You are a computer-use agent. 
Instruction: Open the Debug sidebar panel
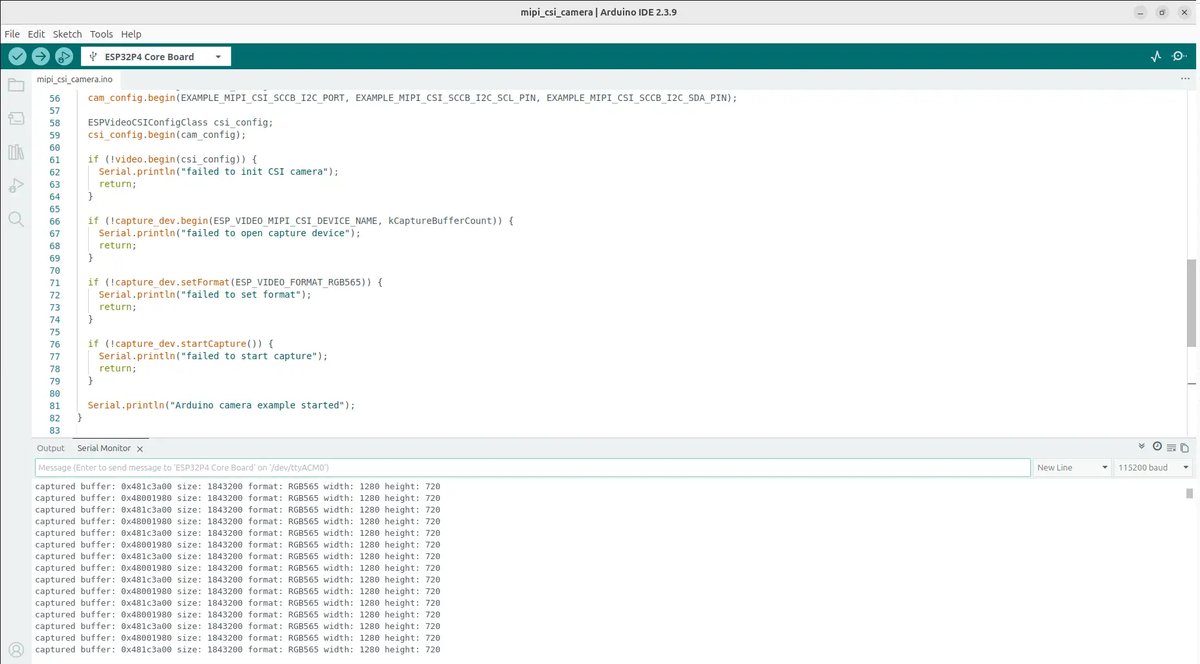click(x=16, y=185)
